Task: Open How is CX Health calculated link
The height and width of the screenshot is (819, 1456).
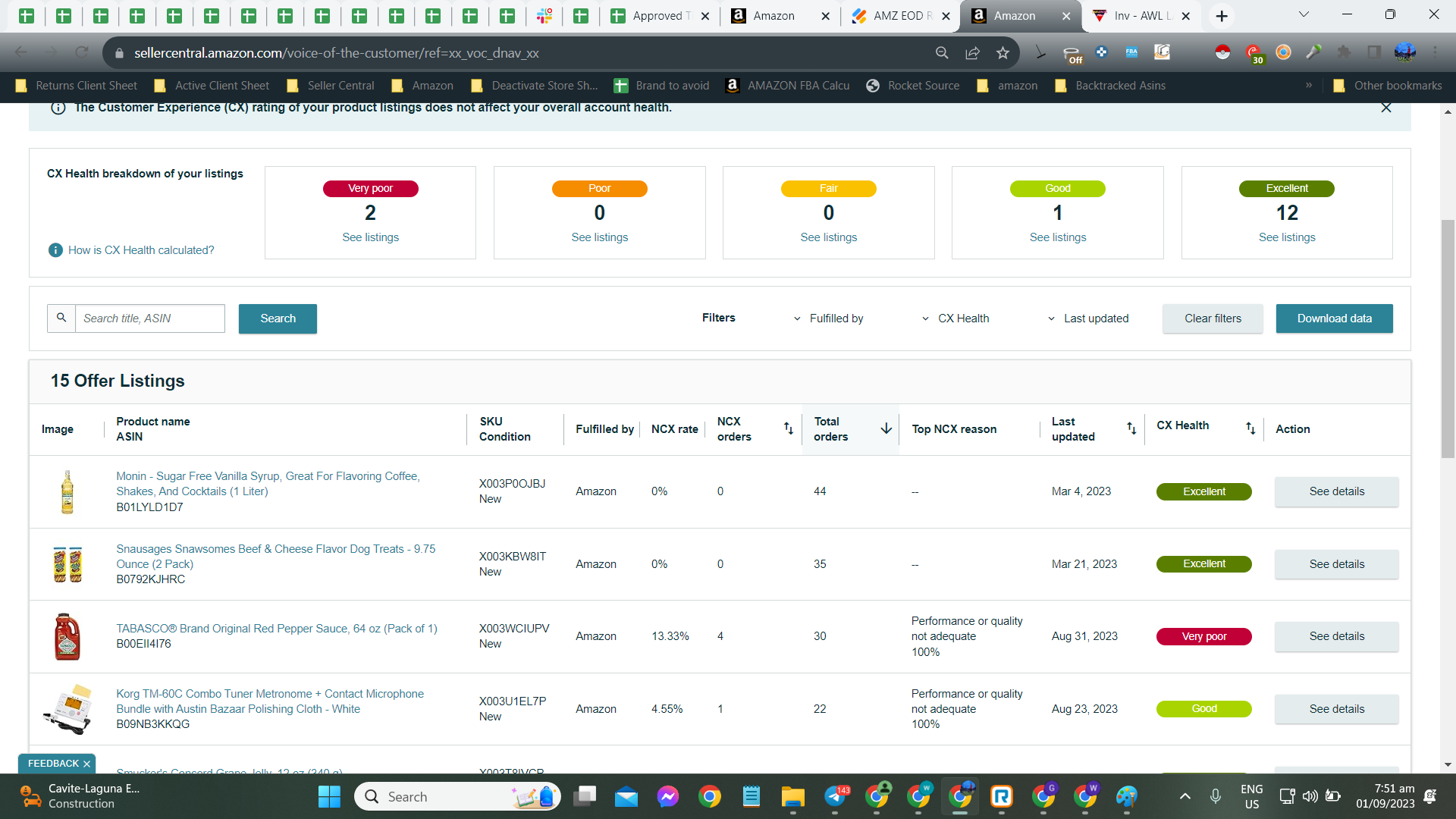Action: tap(141, 250)
